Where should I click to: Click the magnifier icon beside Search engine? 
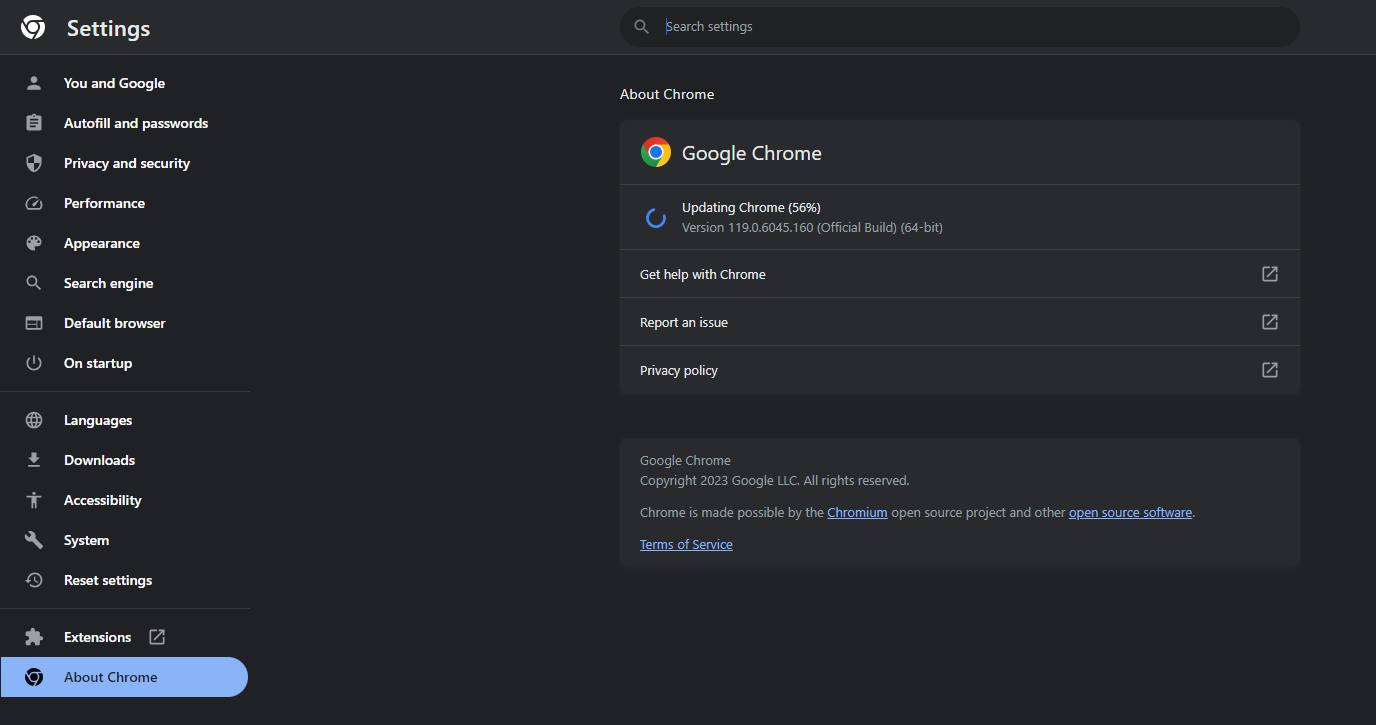click(x=34, y=283)
